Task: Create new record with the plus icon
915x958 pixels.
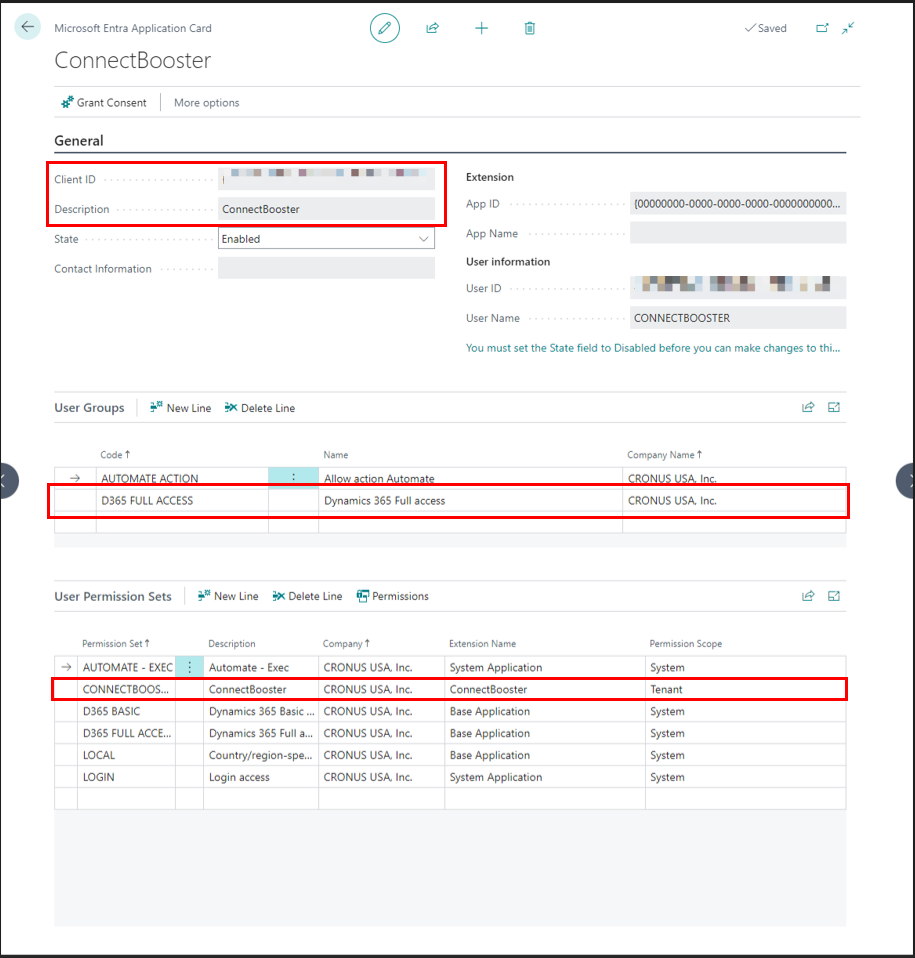Action: (x=481, y=28)
